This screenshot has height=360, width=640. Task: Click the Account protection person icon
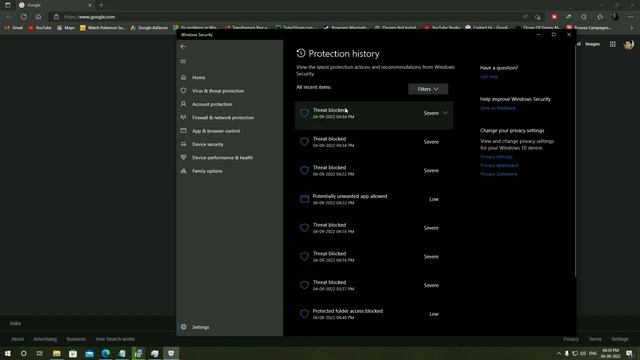click(184, 104)
